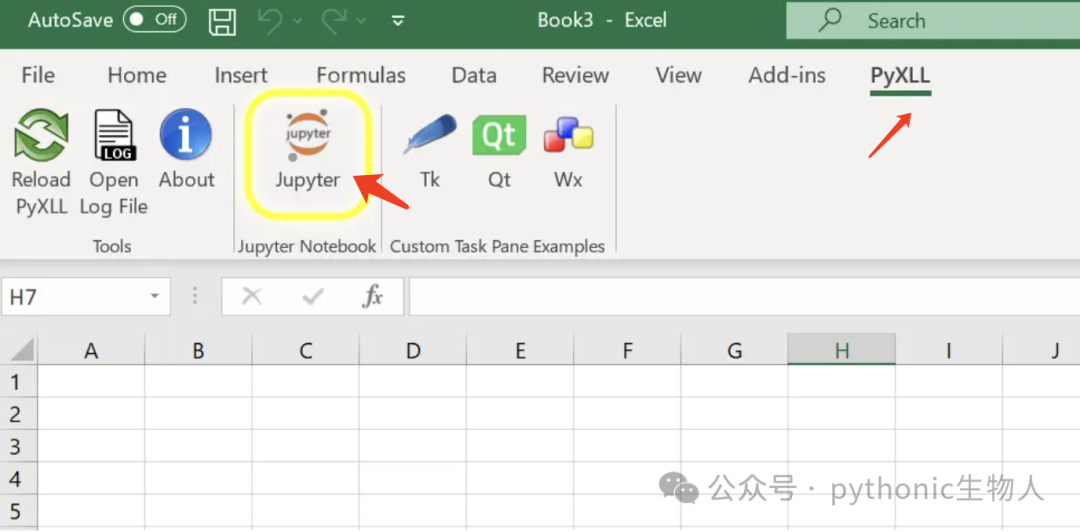Click cell E2 in the worksheet
Viewport: 1080px width, 532px height.
click(520, 413)
